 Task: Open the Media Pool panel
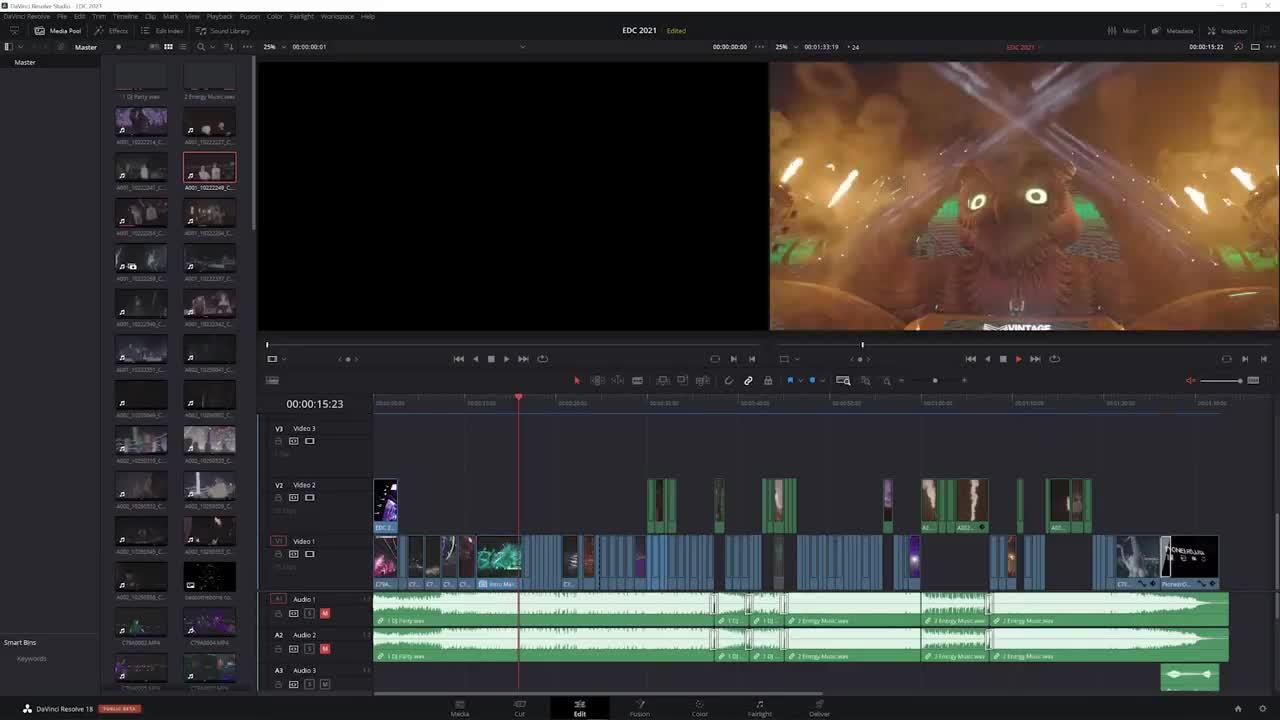[x=58, y=31]
